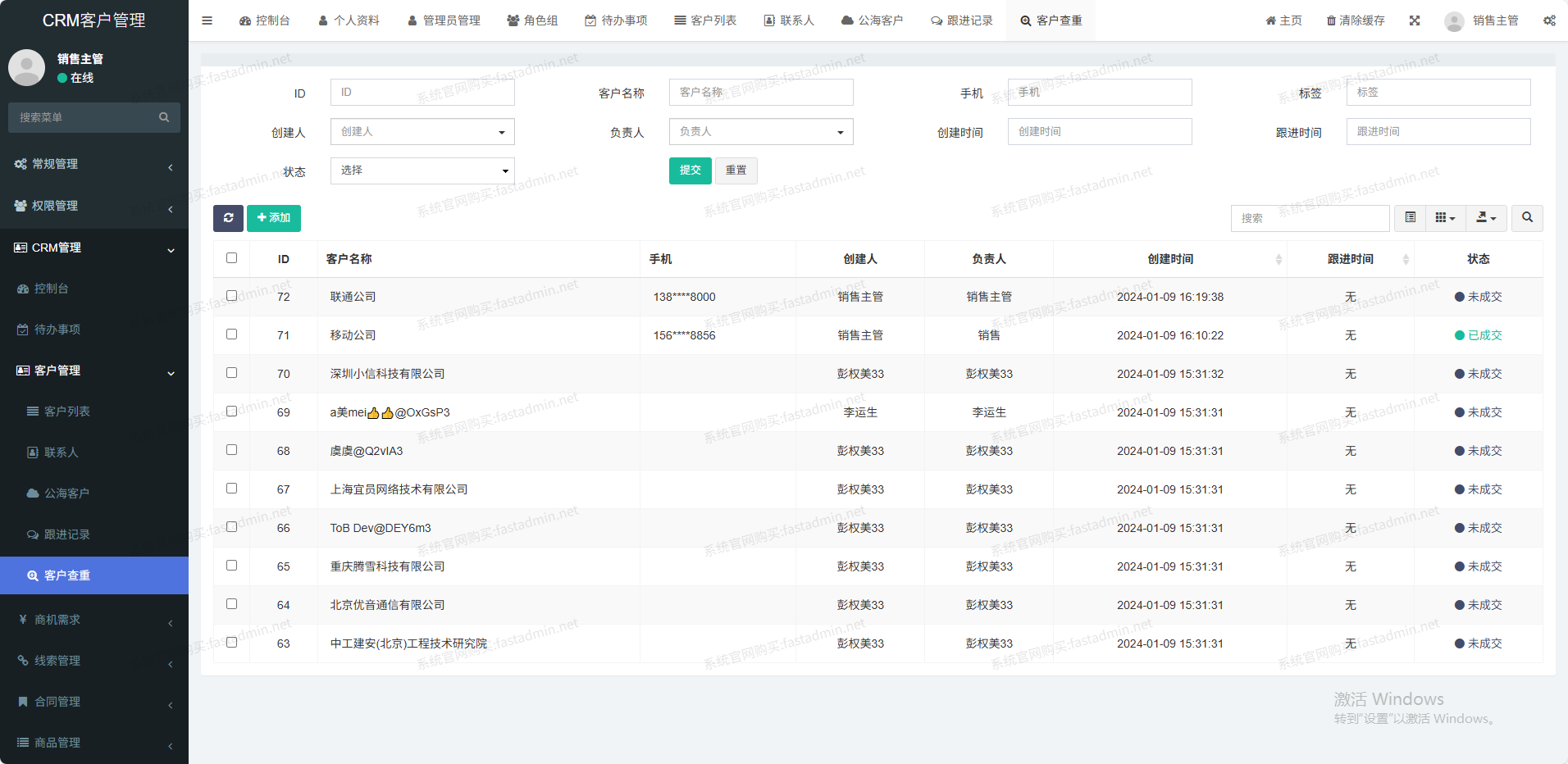Open the columns grid dropdown icon
The height and width of the screenshot is (764, 1568).
coord(1445,218)
